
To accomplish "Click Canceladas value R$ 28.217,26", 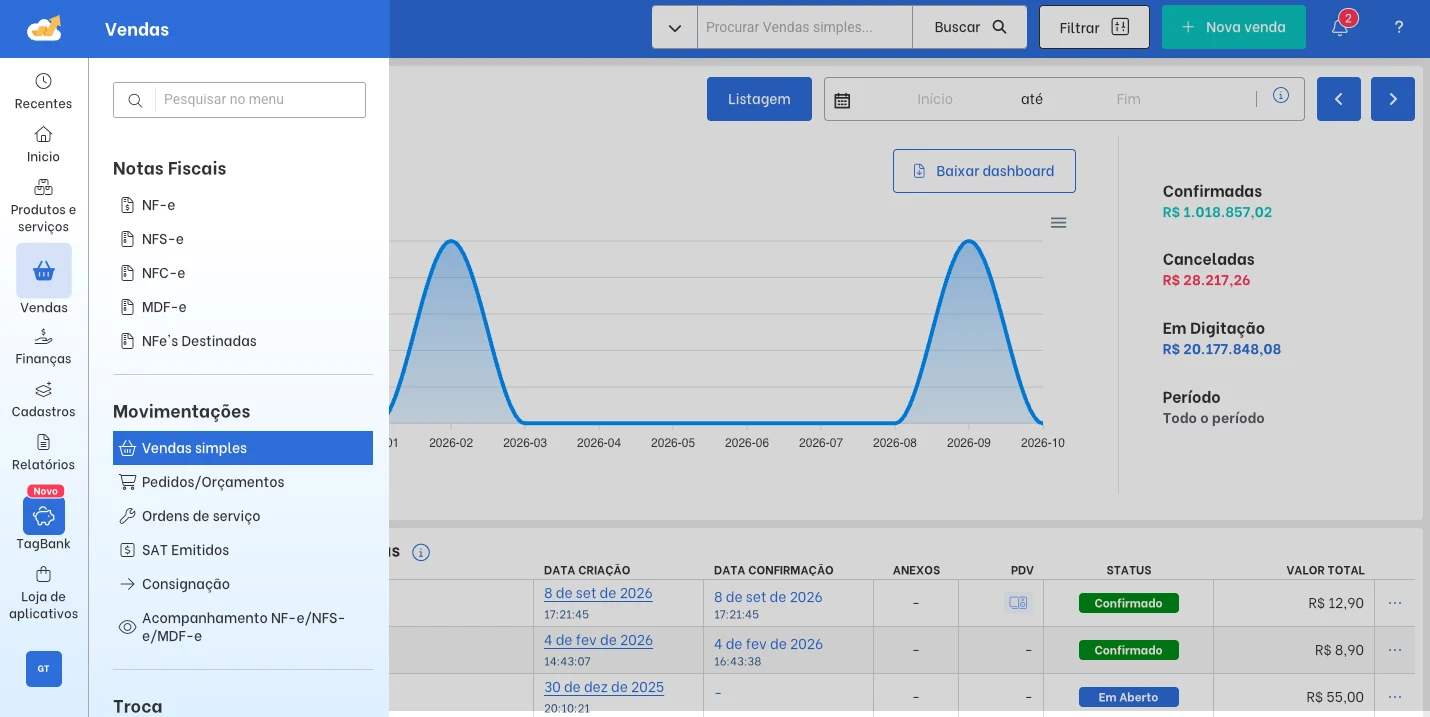I will pos(1206,280).
